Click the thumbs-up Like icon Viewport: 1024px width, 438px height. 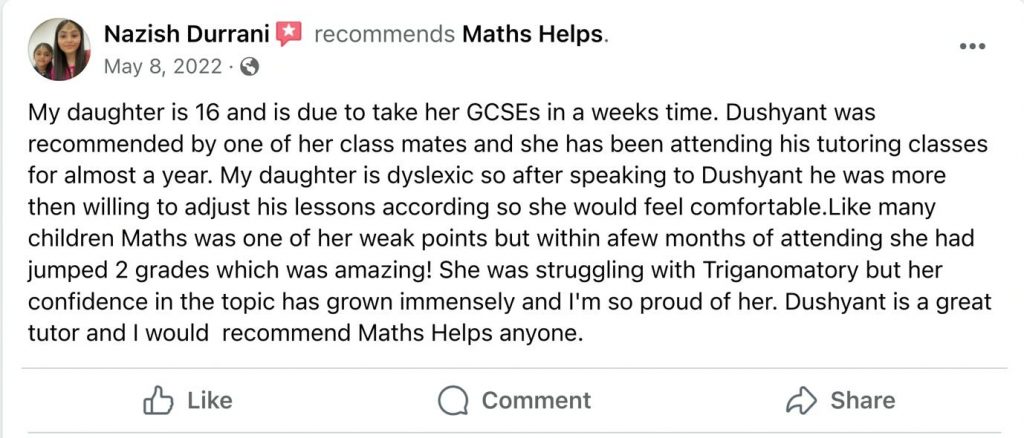click(159, 401)
